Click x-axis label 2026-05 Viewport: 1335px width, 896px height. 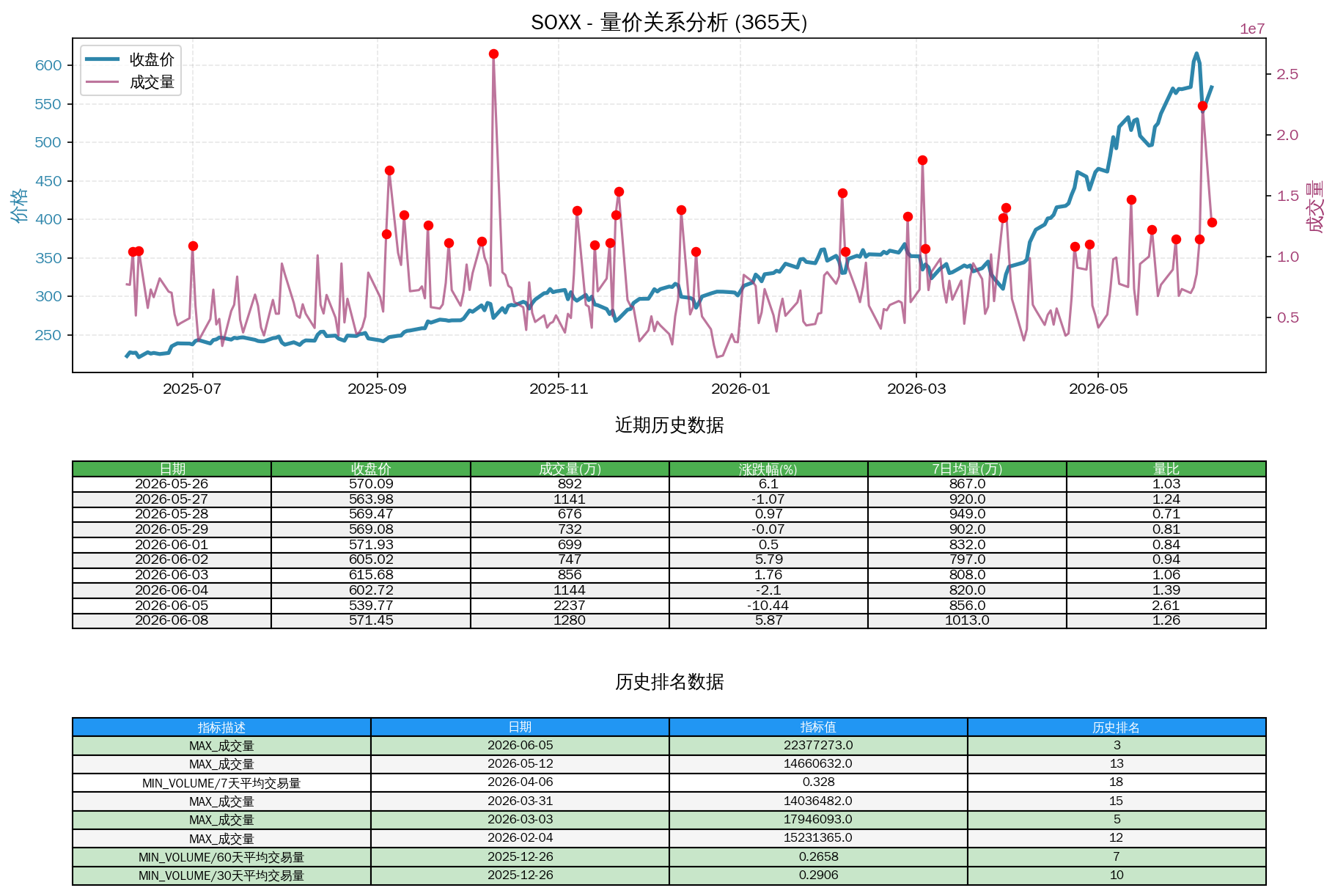tap(1098, 389)
